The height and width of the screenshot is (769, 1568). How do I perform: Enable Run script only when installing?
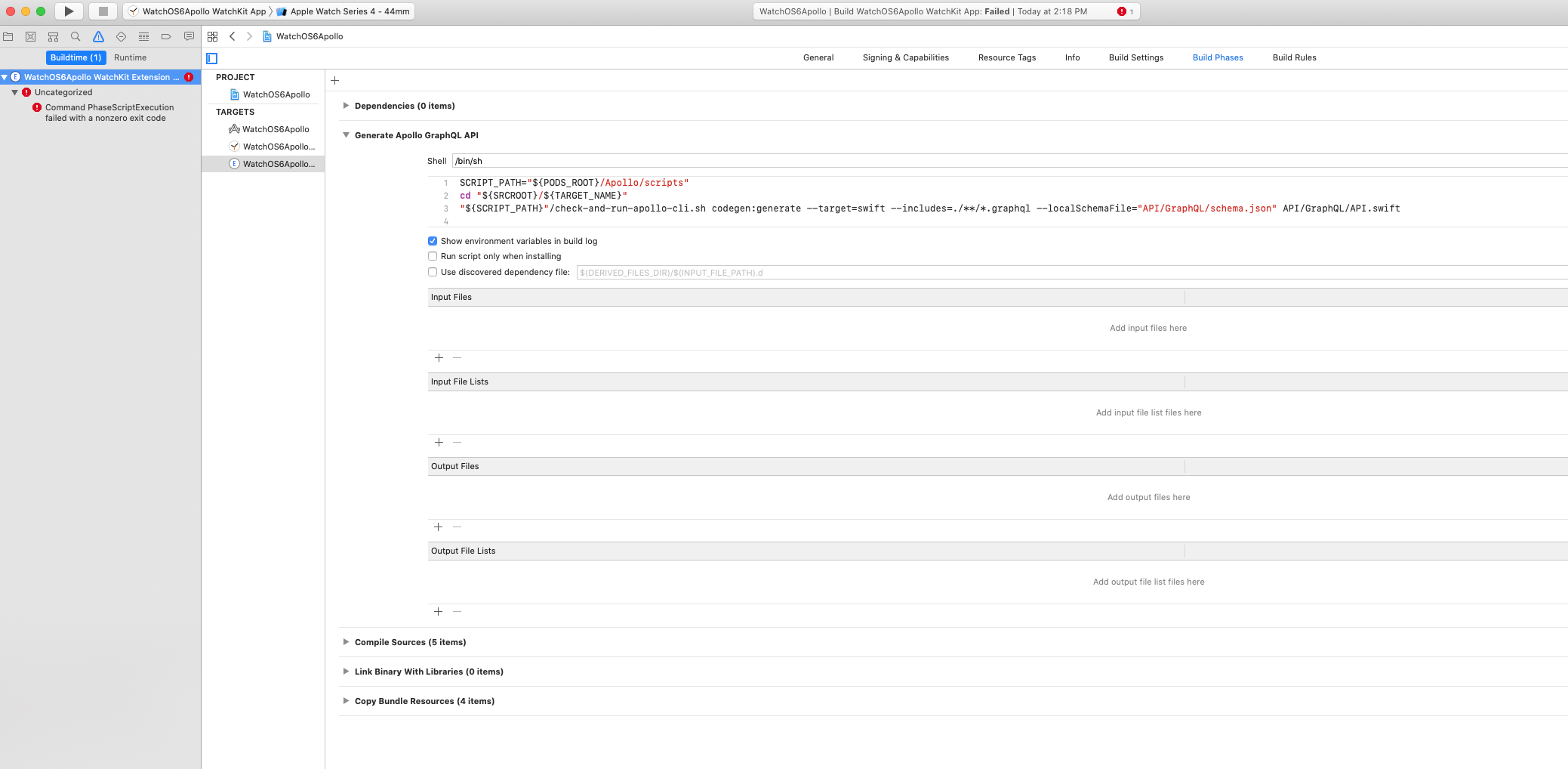coord(433,256)
